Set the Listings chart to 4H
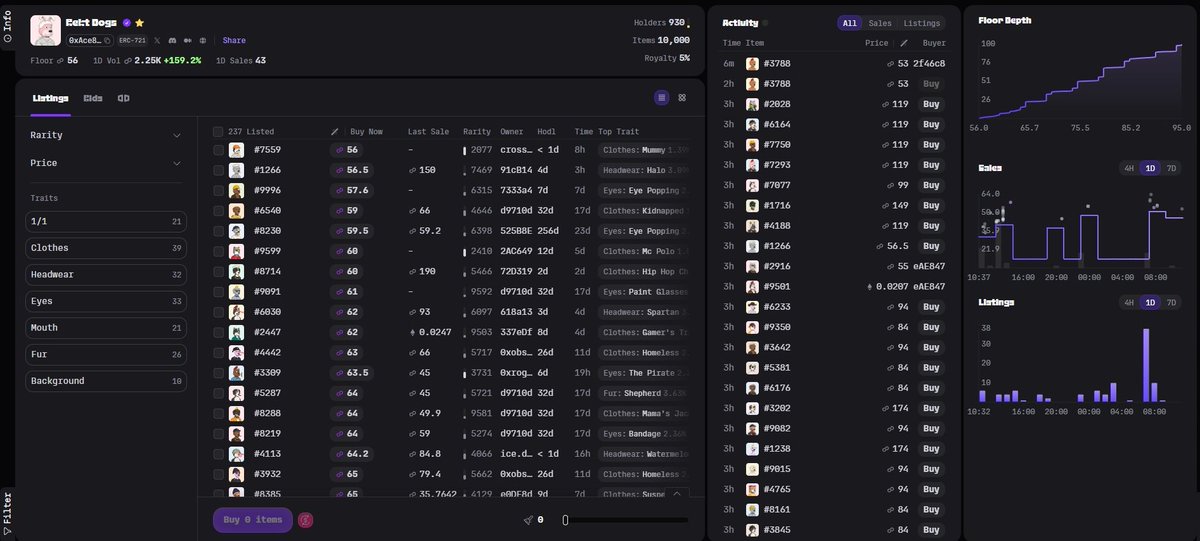Screen dimensions: 1200x541 point(1129,302)
